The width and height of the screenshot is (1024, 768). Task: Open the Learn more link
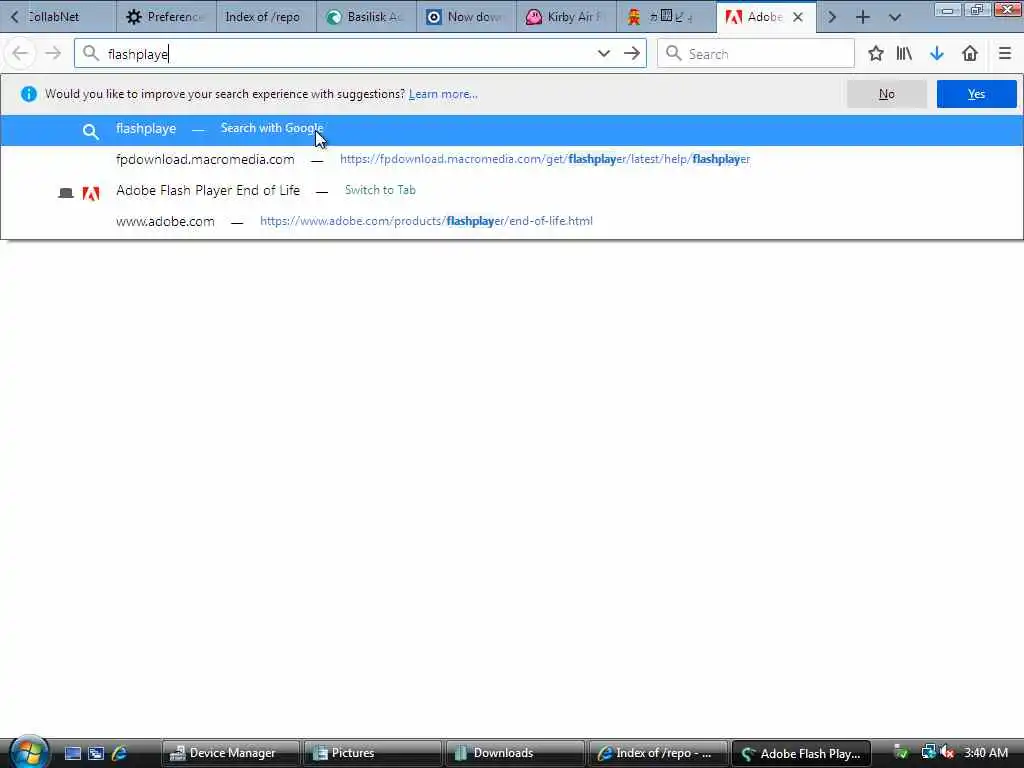tap(443, 94)
